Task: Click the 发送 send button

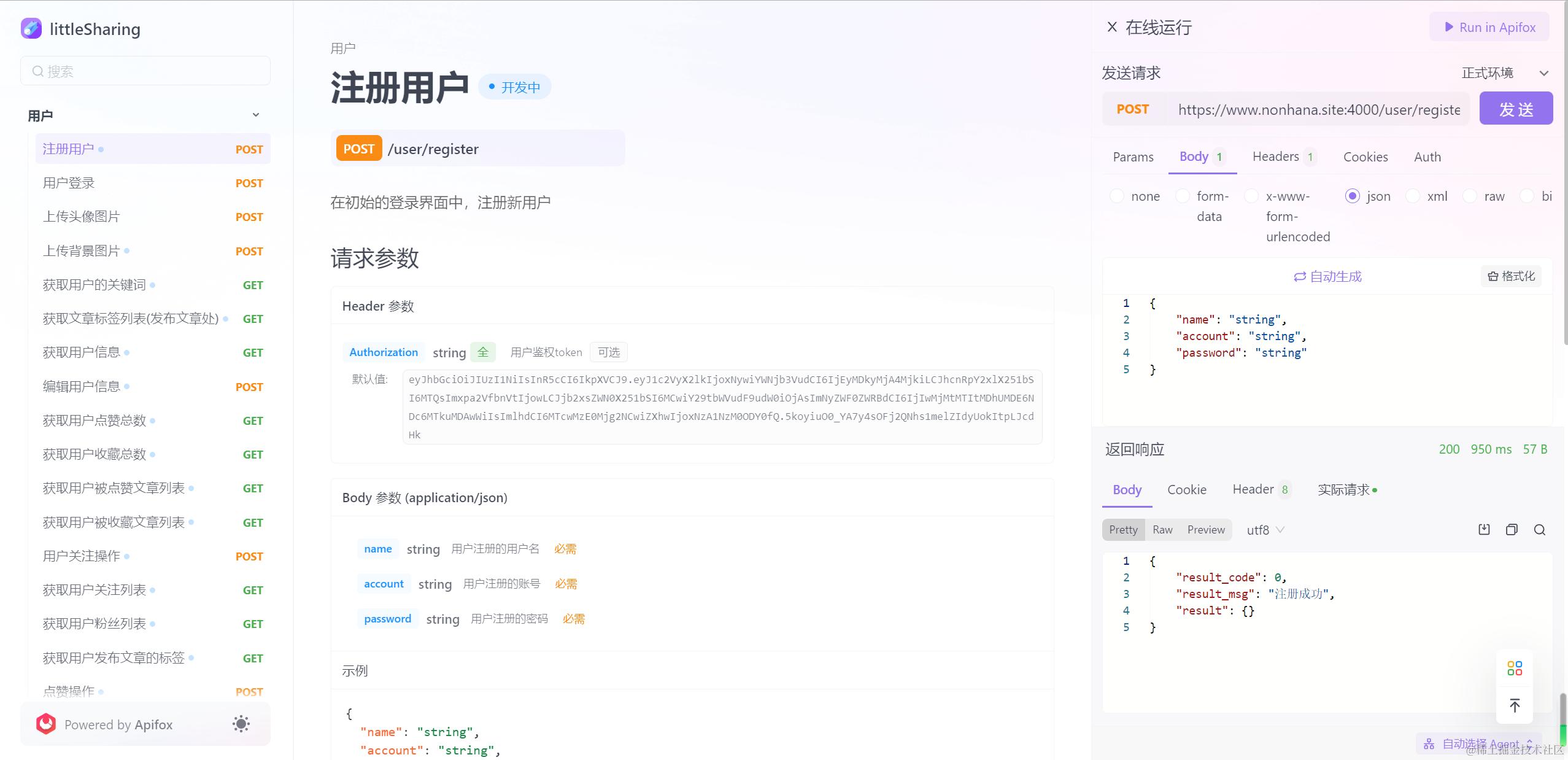Action: tap(1516, 108)
